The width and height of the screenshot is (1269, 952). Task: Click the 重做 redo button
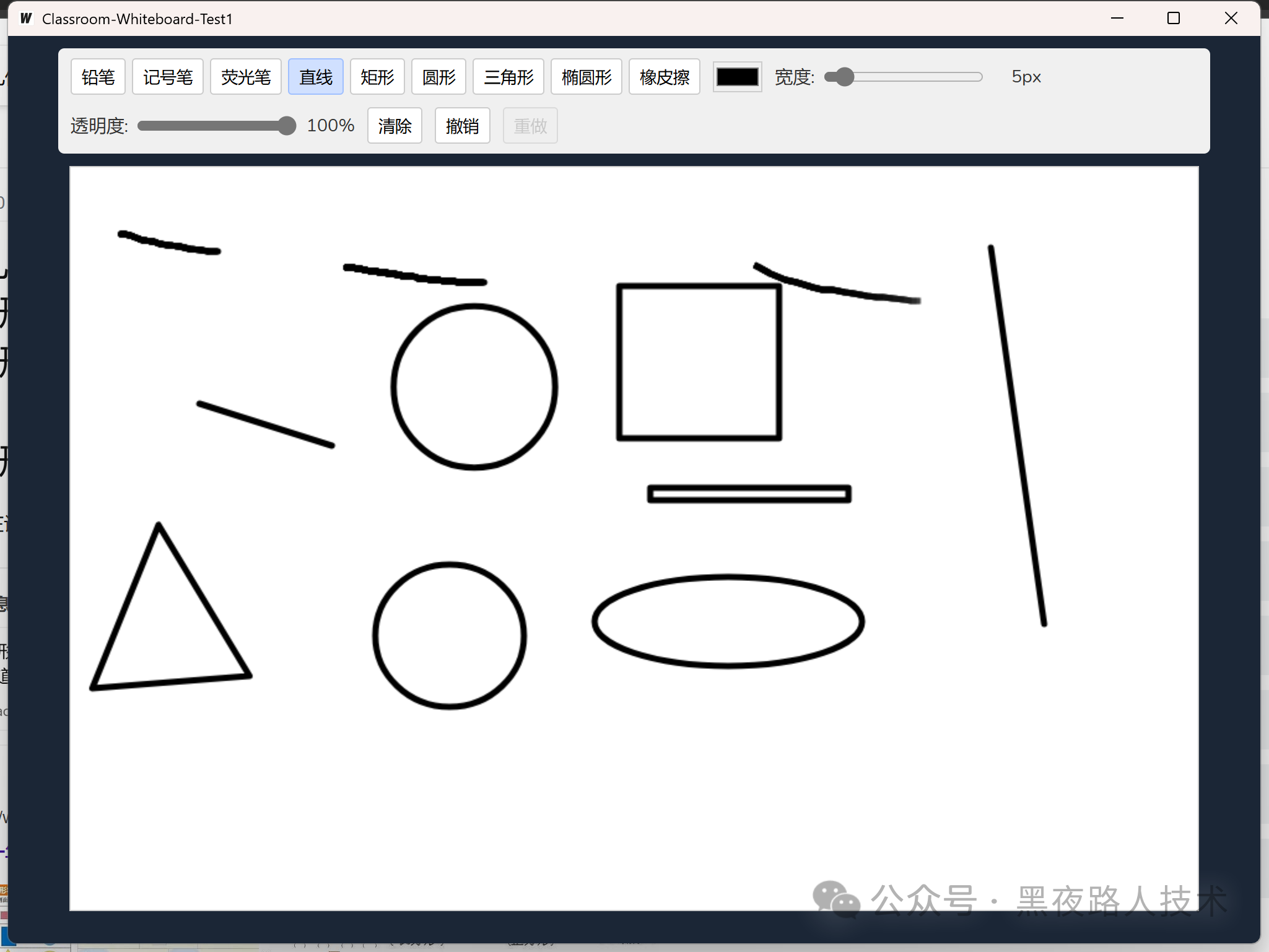(530, 126)
